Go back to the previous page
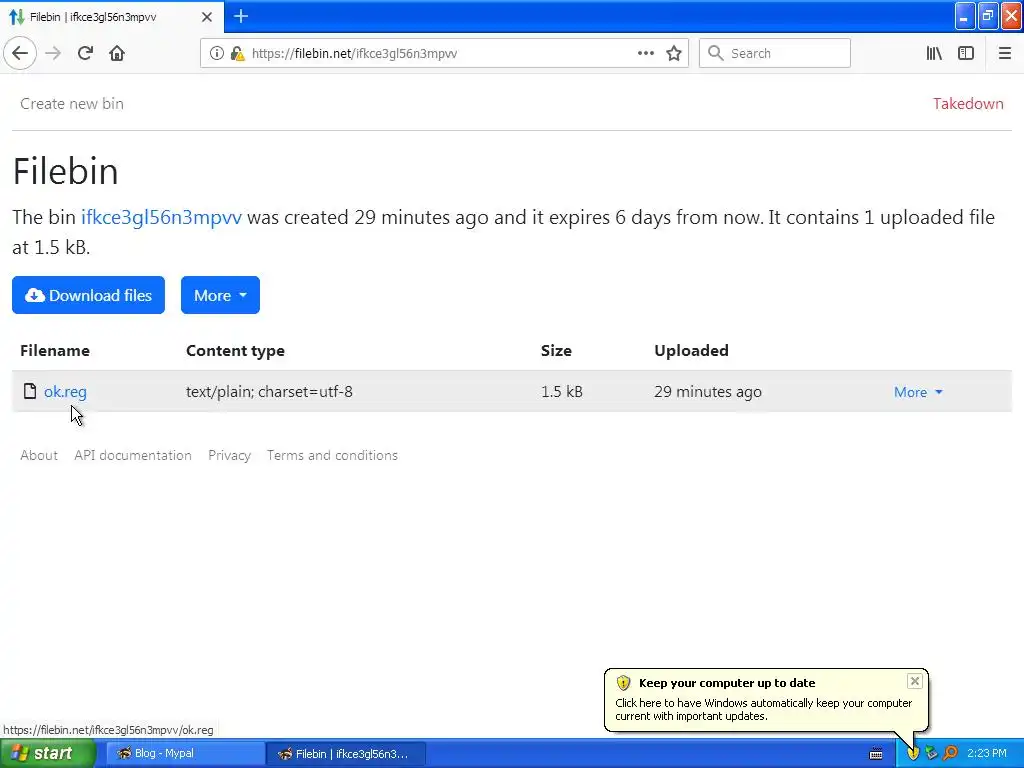Viewport: 1024px width, 768px height. (x=20, y=53)
